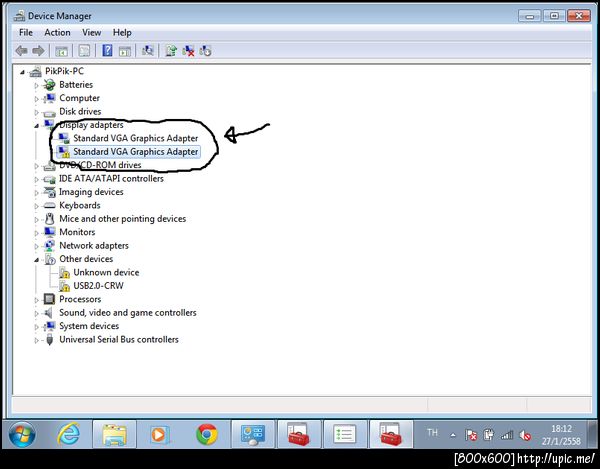This screenshot has width=600, height=469.
Task: Click the Update Driver Software icon
Action: pyautogui.click(x=171, y=50)
